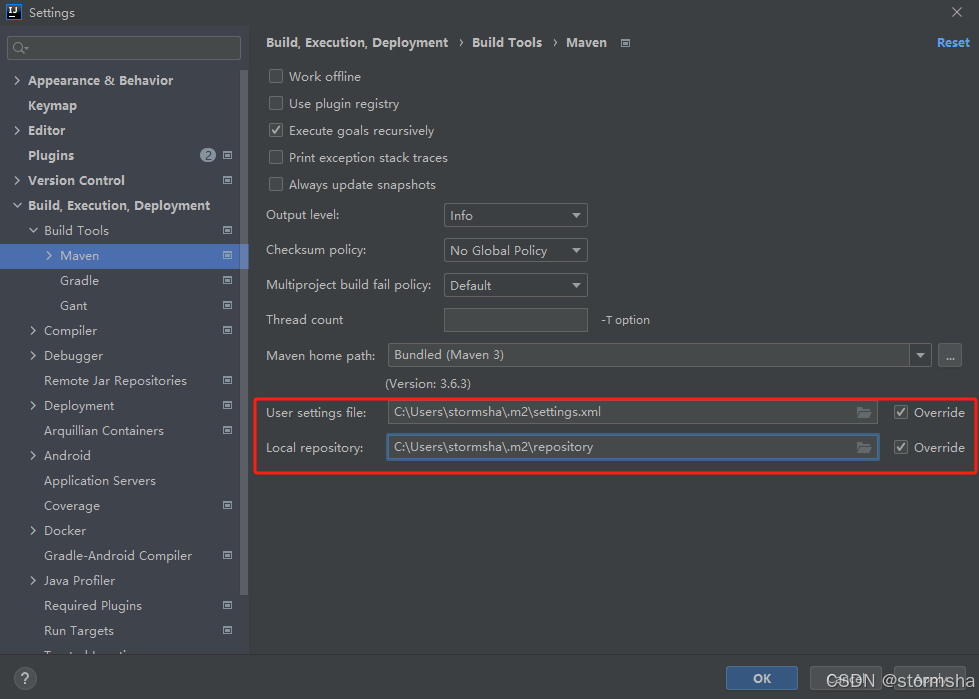Click the project-level icon beside Version Control
The width and height of the screenshot is (979, 699).
click(x=227, y=180)
